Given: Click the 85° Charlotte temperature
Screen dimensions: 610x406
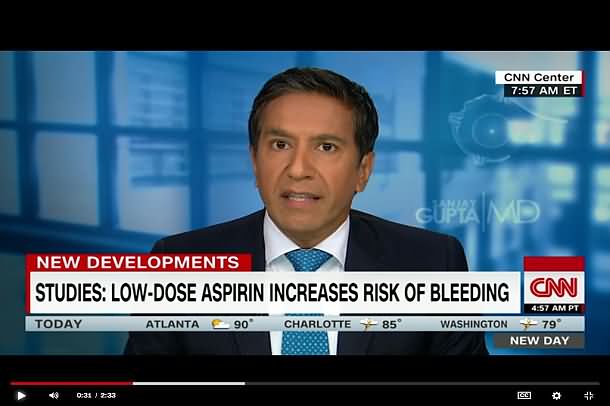Looking at the screenshot, I should (x=392, y=324).
